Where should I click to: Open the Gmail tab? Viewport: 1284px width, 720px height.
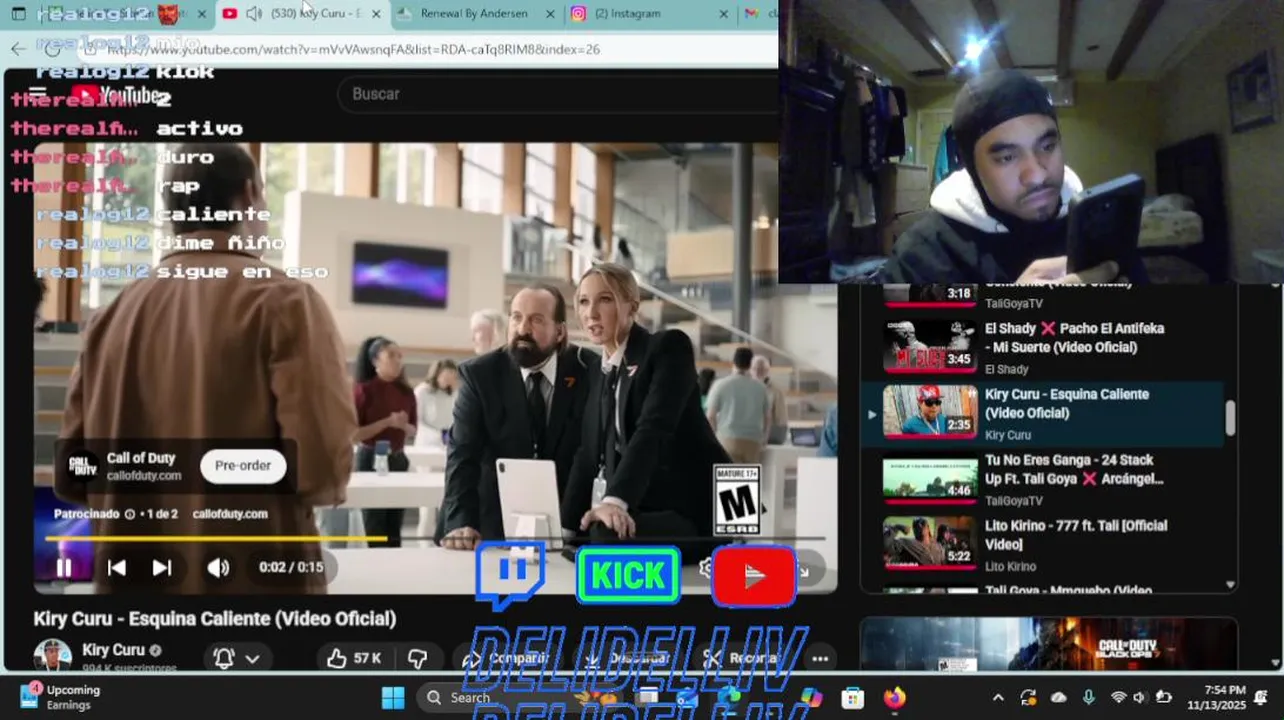click(x=761, y=14)
